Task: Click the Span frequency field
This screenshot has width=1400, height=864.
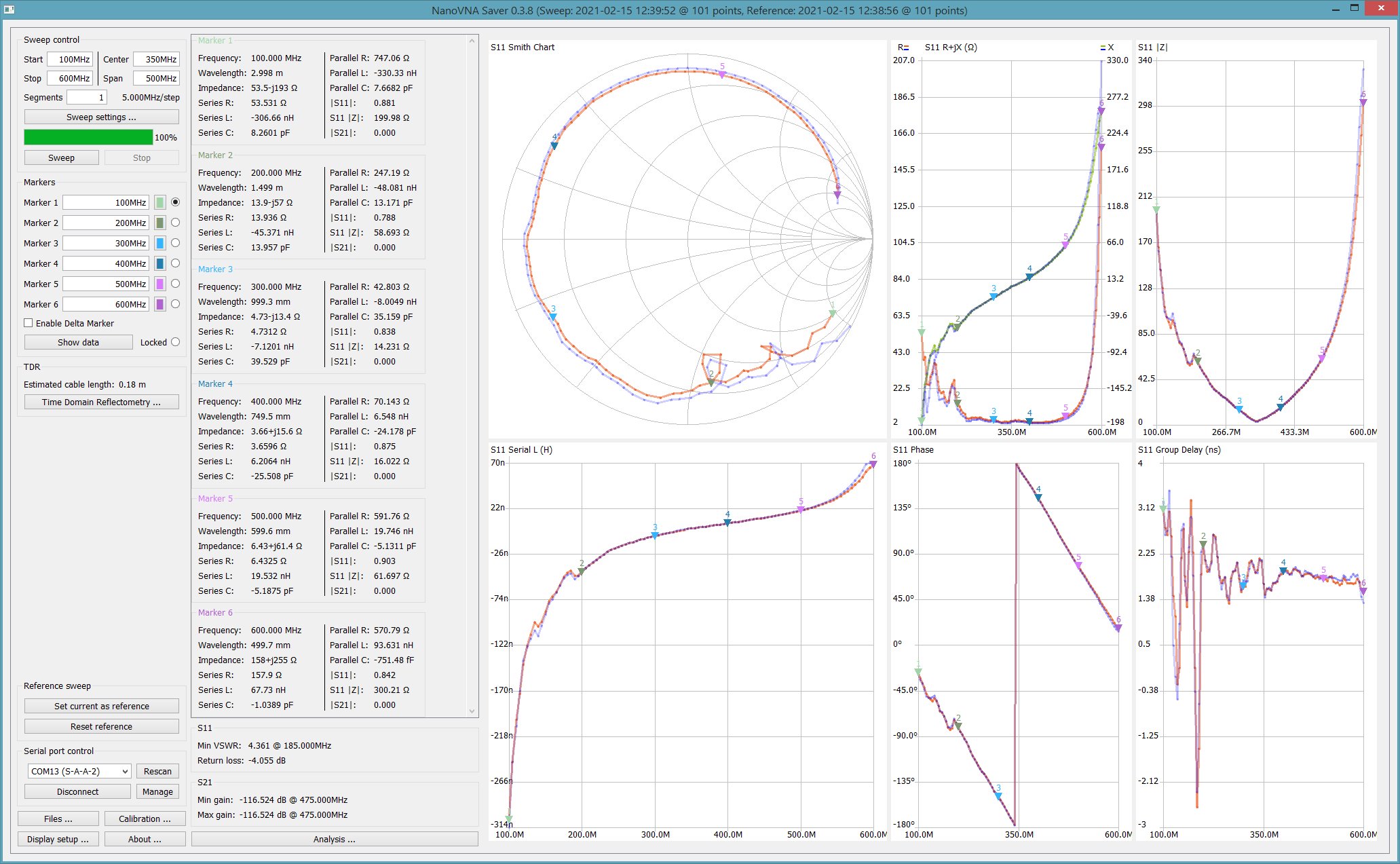Action: (156, 78)
